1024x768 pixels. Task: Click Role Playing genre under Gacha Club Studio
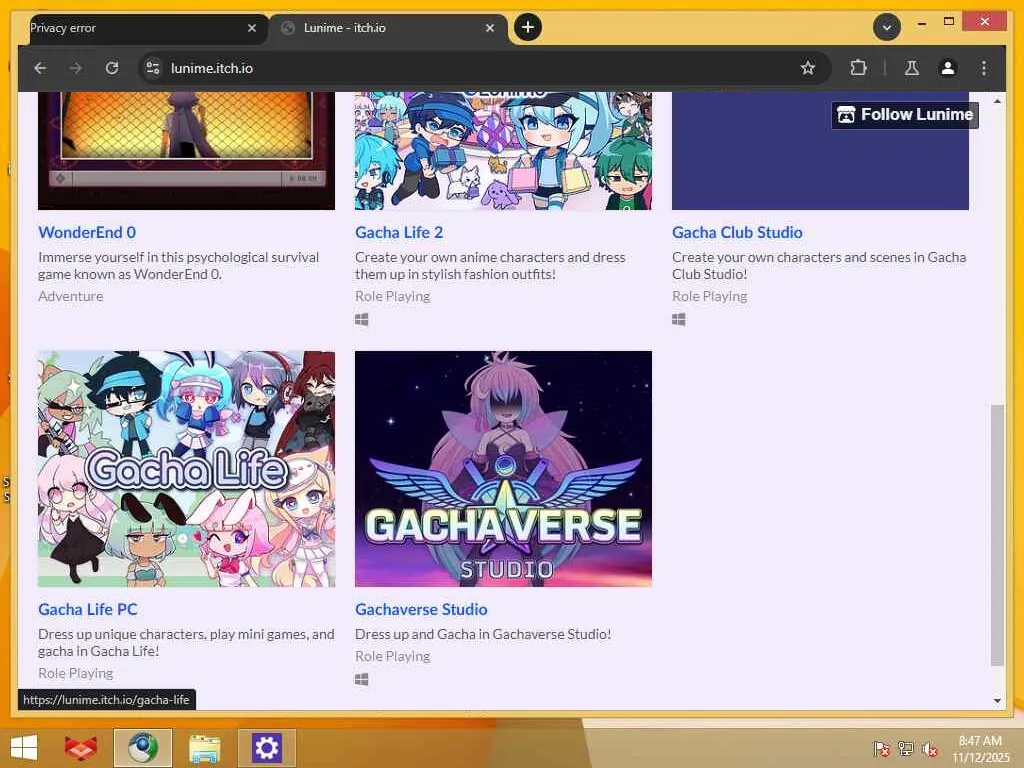click(x=710, y=296)
